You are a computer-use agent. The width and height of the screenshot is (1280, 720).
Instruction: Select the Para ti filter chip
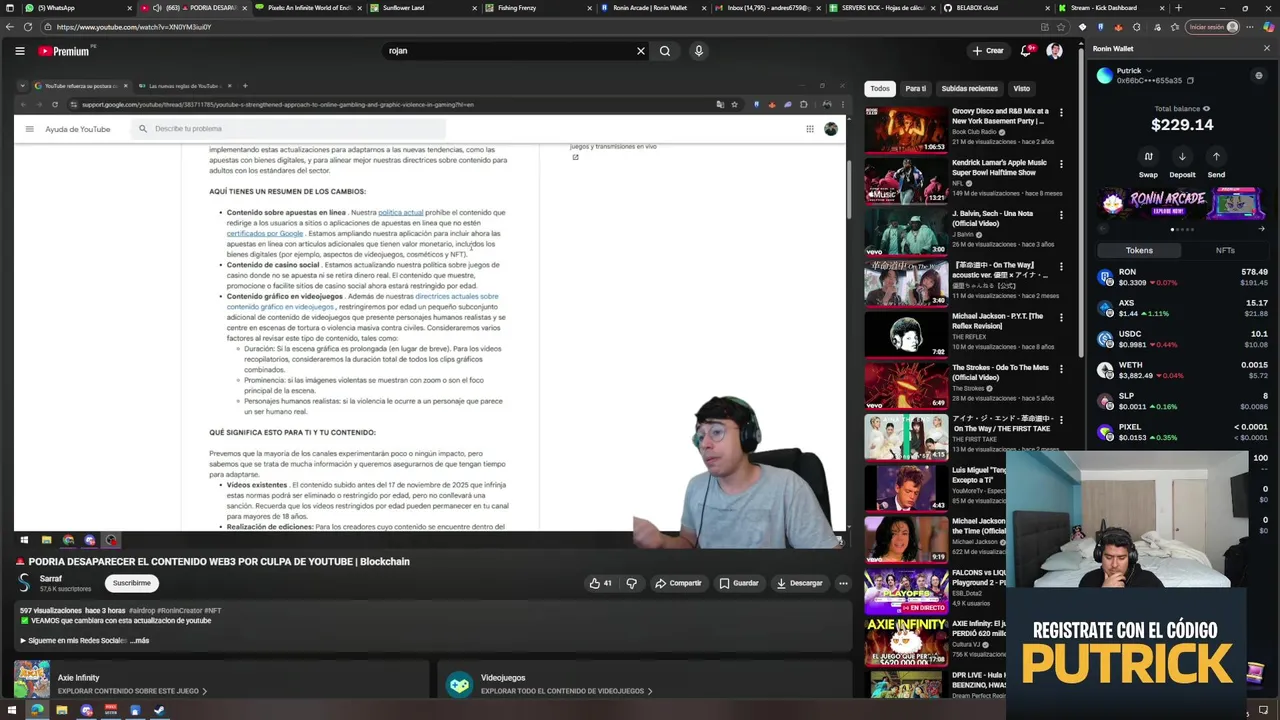point(915,88)
